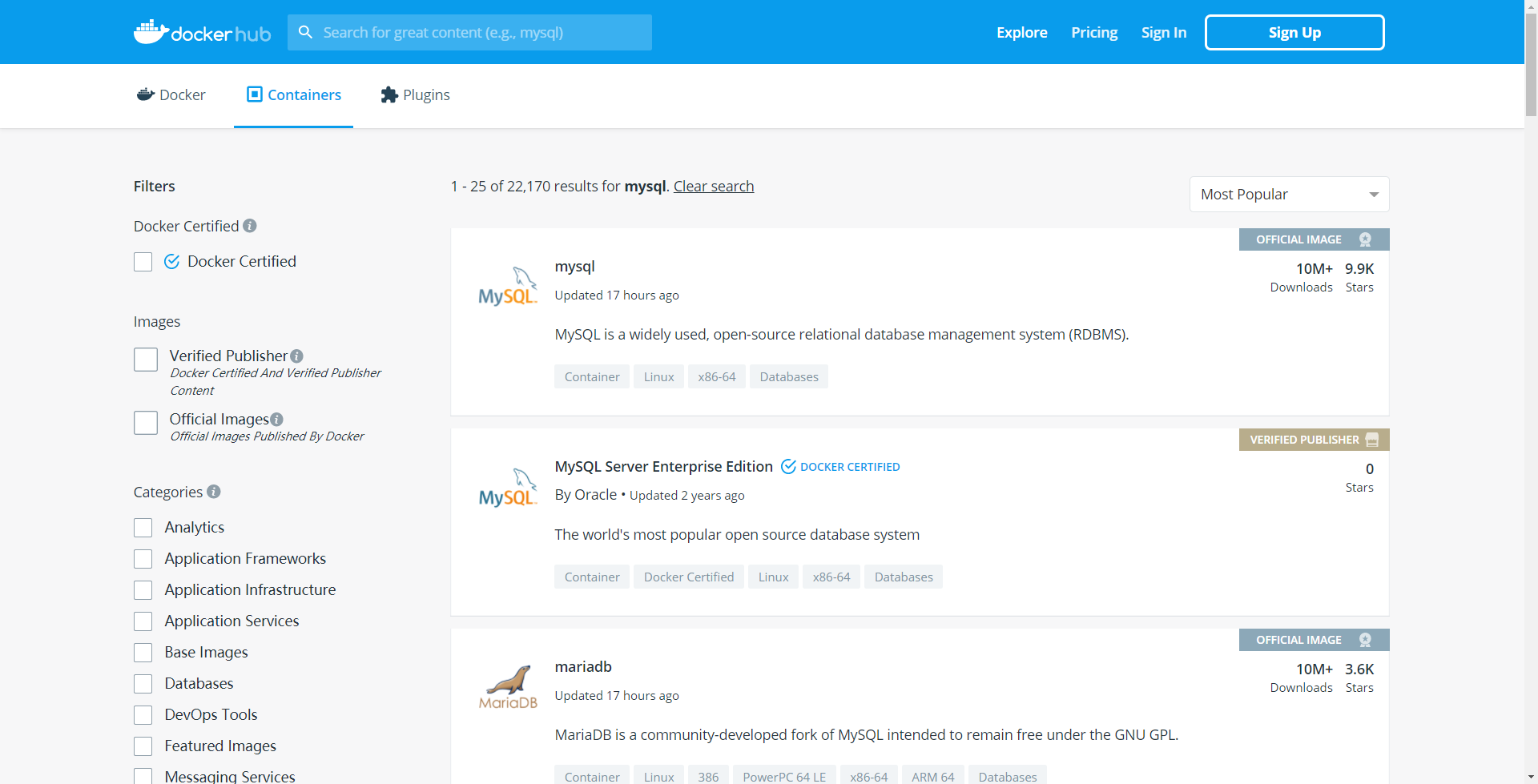Click Sign In in the header

click(x=1163, y=32)
